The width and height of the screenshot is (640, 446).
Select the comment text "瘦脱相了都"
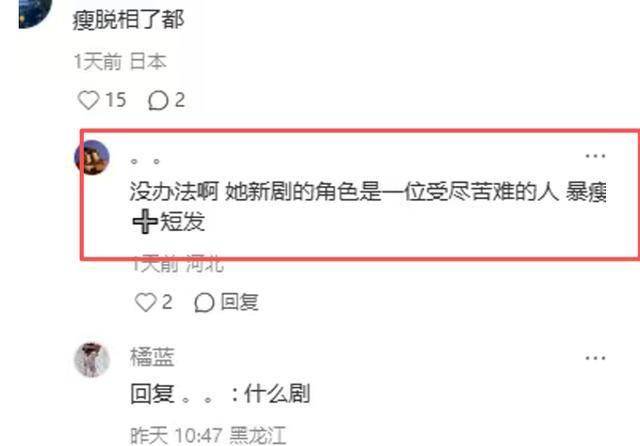pos(128,20)
